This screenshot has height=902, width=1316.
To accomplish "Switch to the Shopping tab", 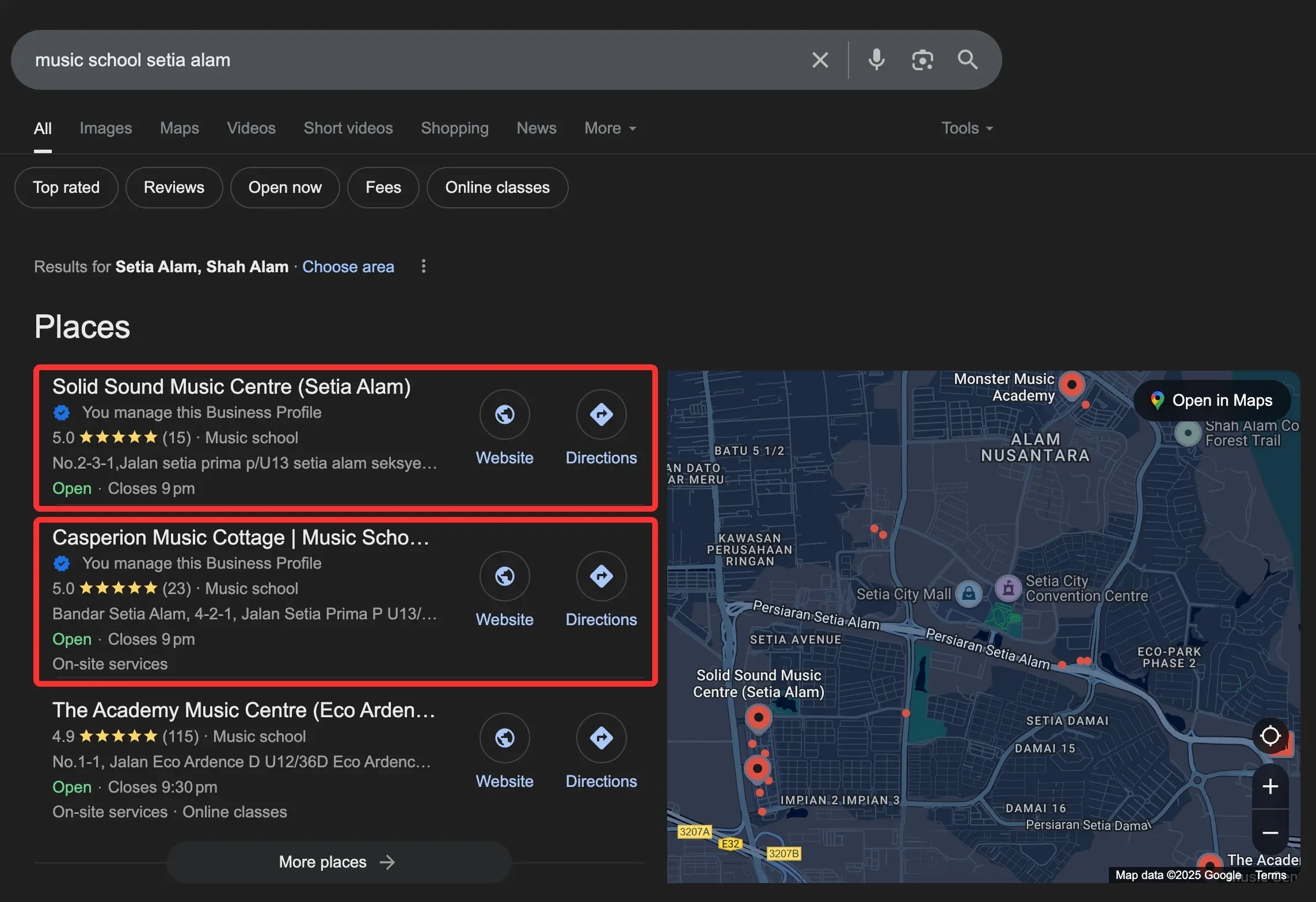I will click(x=455, y=128).
